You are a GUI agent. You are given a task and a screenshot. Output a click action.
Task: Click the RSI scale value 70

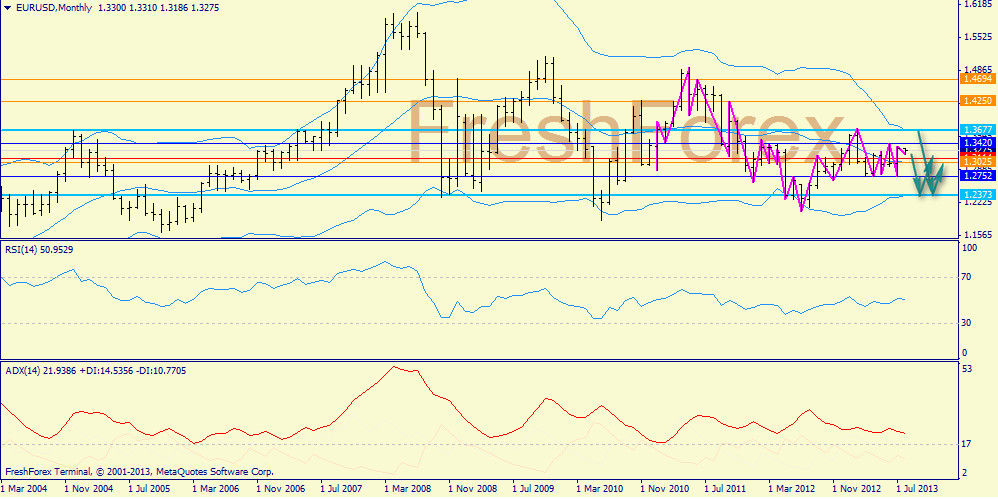pyautogui.click(x=967, y=277)
